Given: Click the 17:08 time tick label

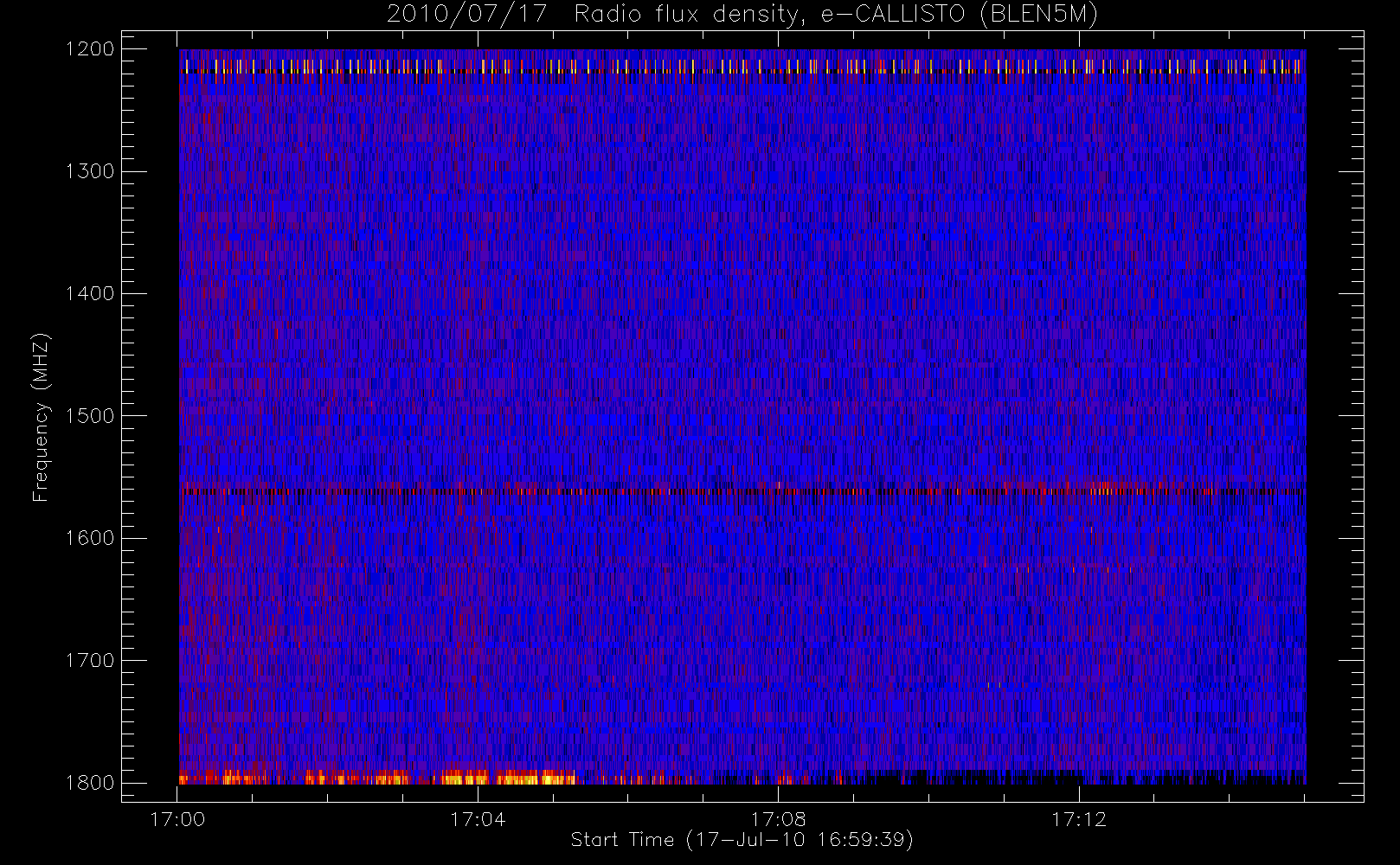Looking at the screenshot, I should pyautogui.click(x=778, y=819).
